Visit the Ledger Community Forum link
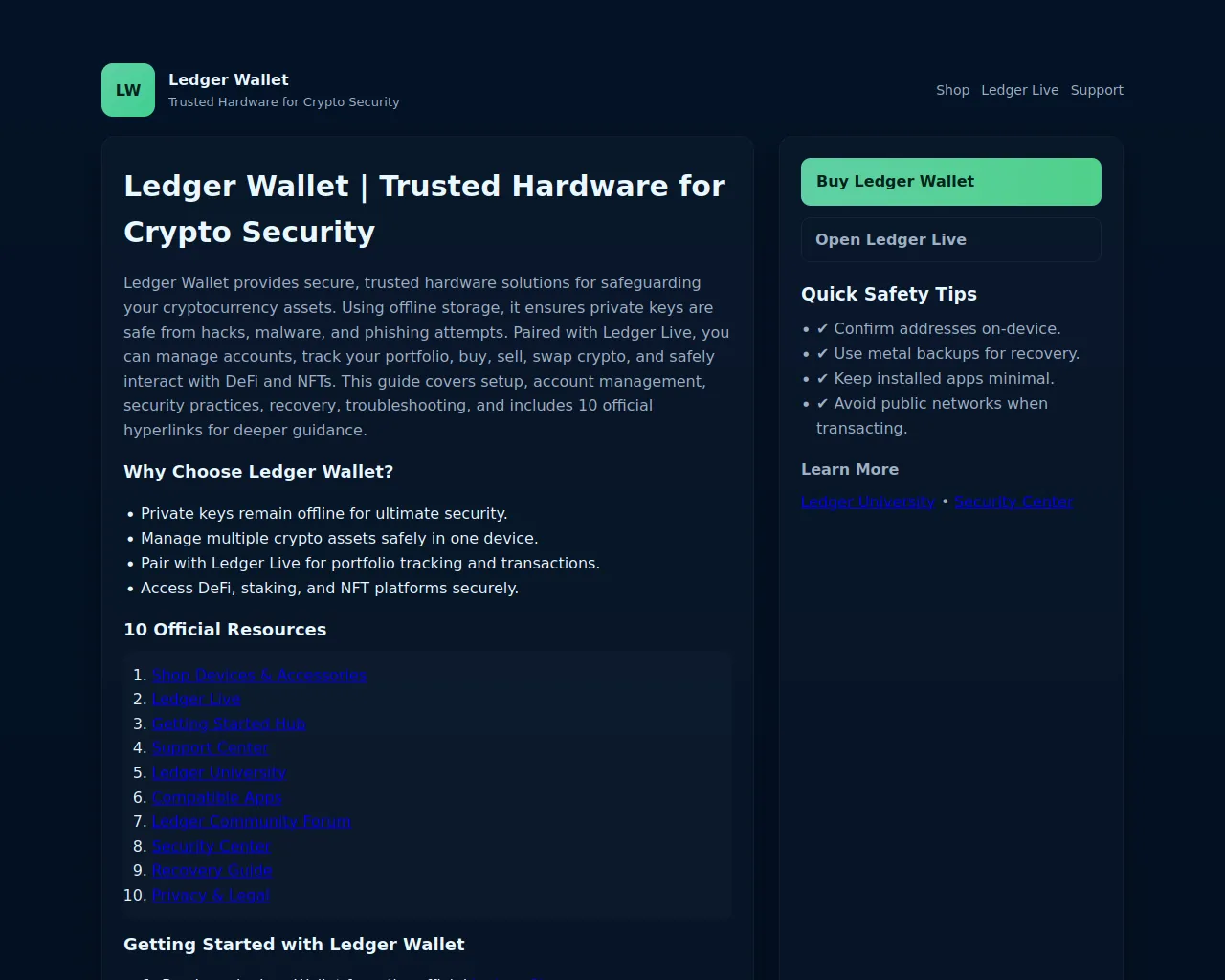The width and height of the screenshot is (1225, 980). 252,821
